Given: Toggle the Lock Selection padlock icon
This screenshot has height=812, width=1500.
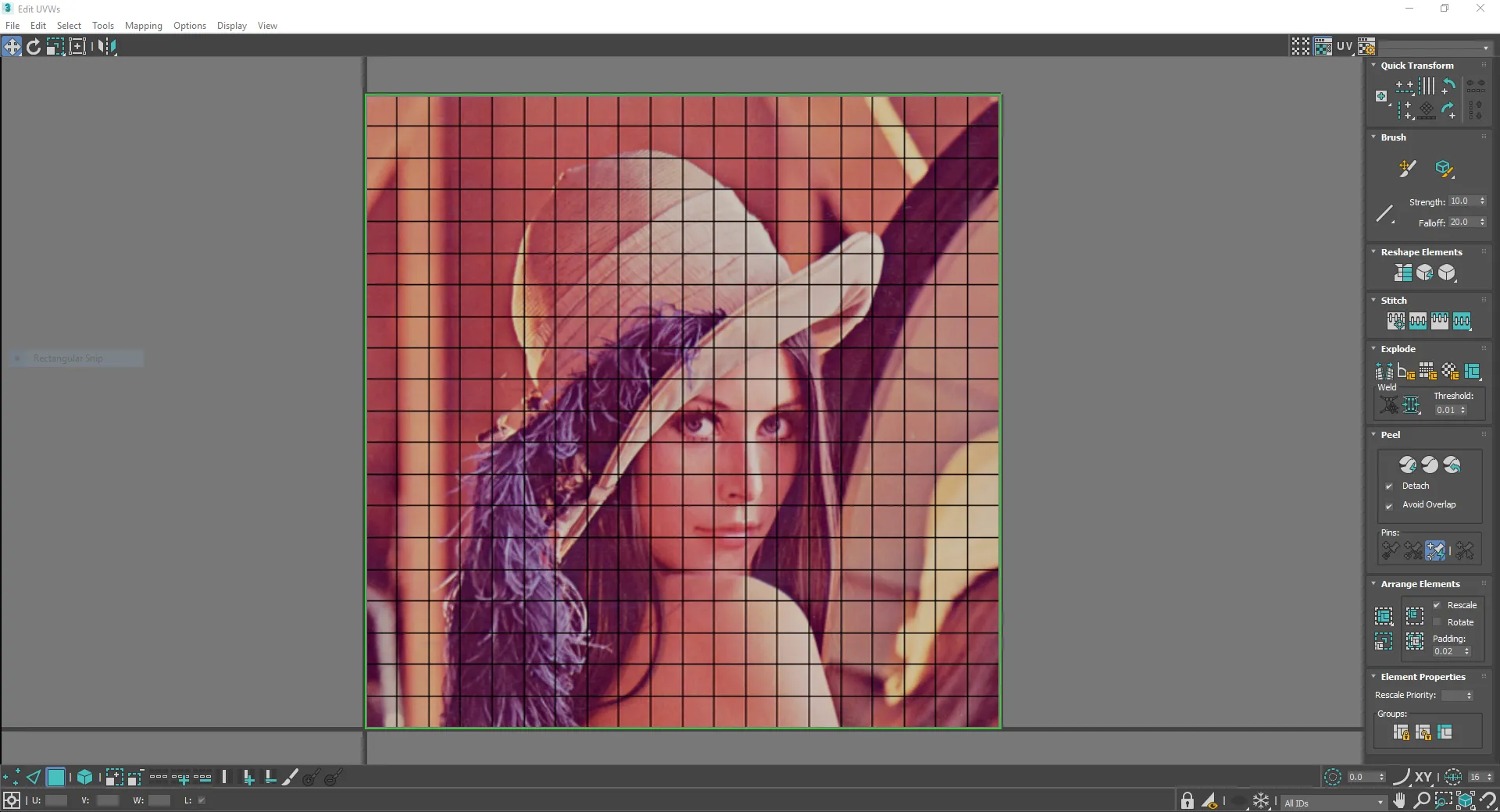Looking at the screenshot, I should pos(1187,800).
